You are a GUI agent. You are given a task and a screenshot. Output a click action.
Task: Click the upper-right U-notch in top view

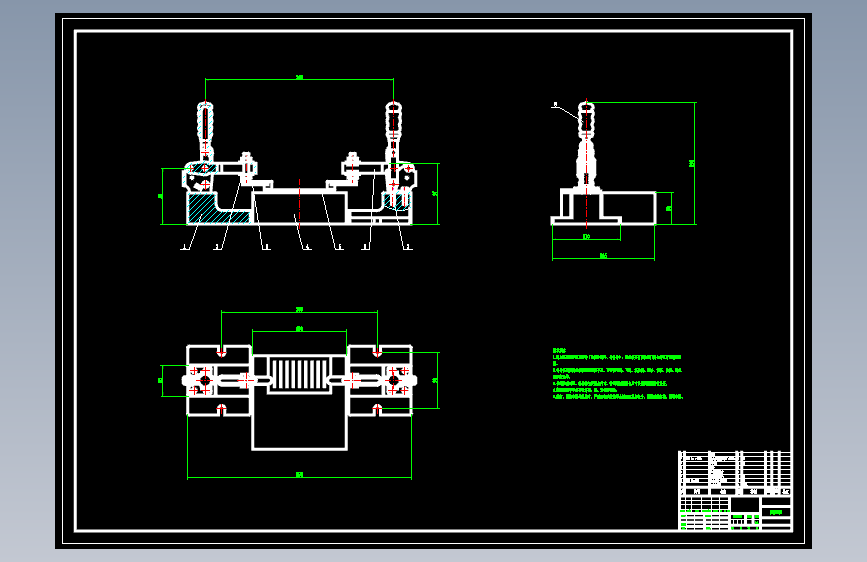coord(378,351)
